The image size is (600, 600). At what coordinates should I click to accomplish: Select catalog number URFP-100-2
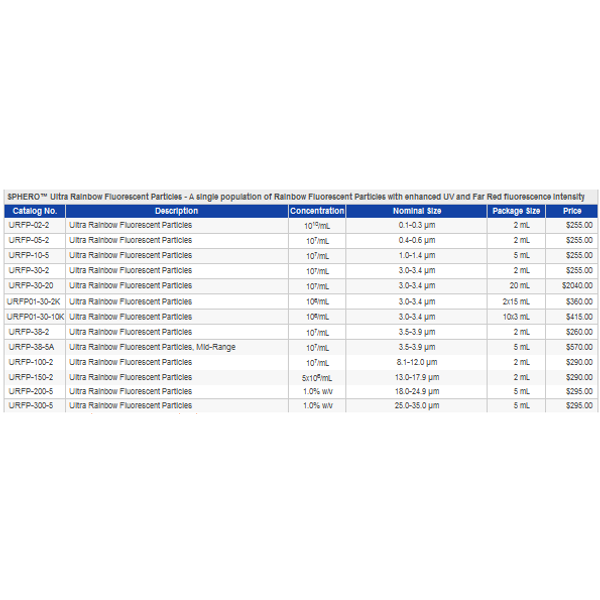pyautogui.click(x=31, y=362)
